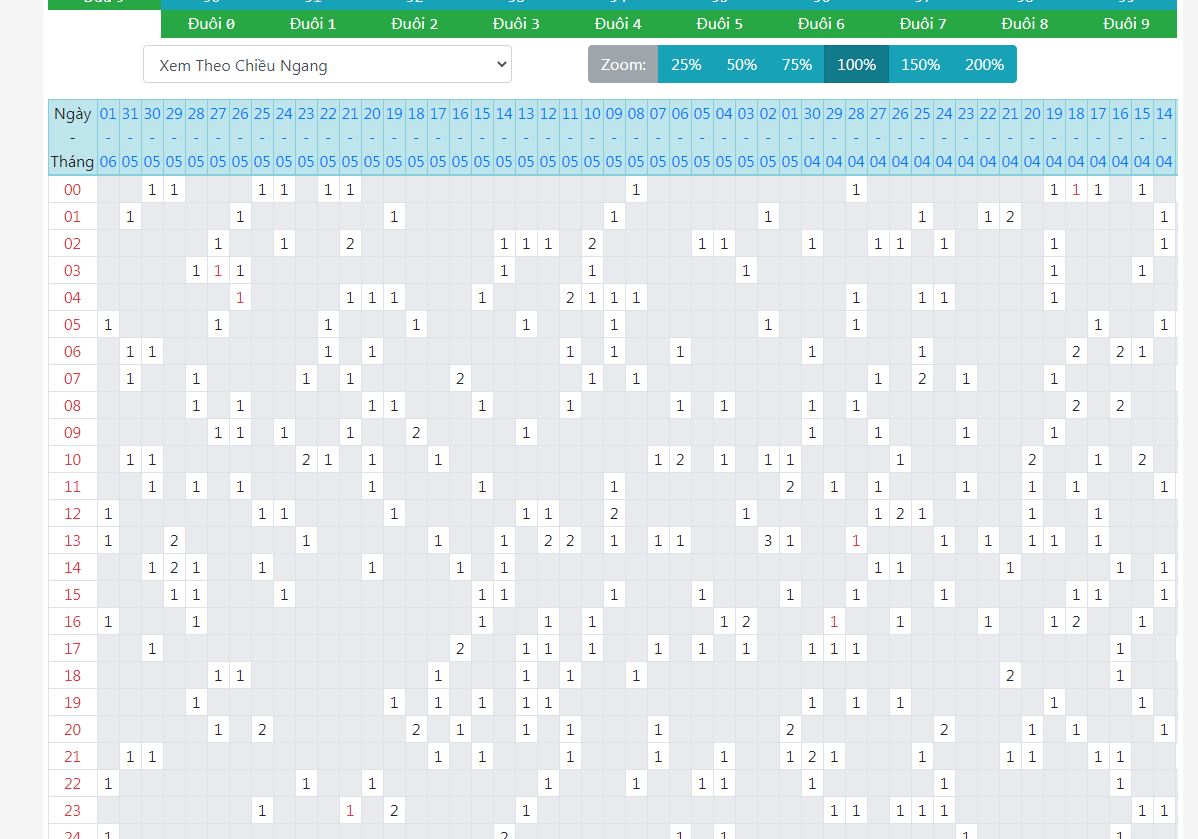Open the Đuôi 0 tab
Viewport: 1198px width, 839px height.
(211, 23)
